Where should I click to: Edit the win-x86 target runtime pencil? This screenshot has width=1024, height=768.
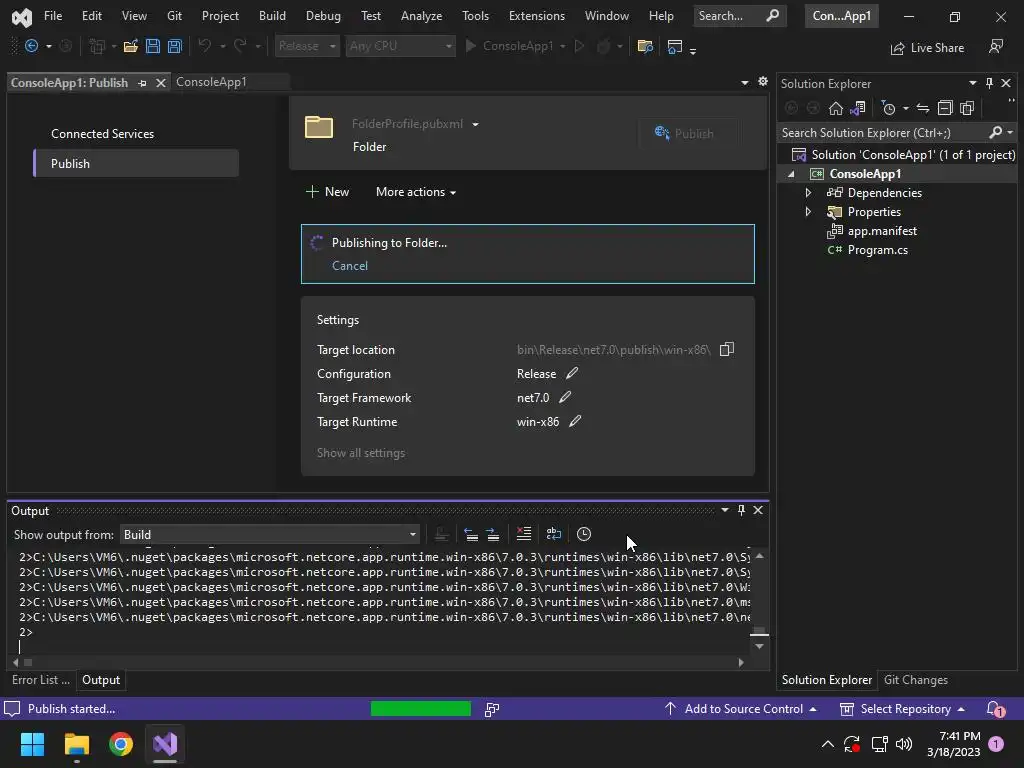pos(575,421)
